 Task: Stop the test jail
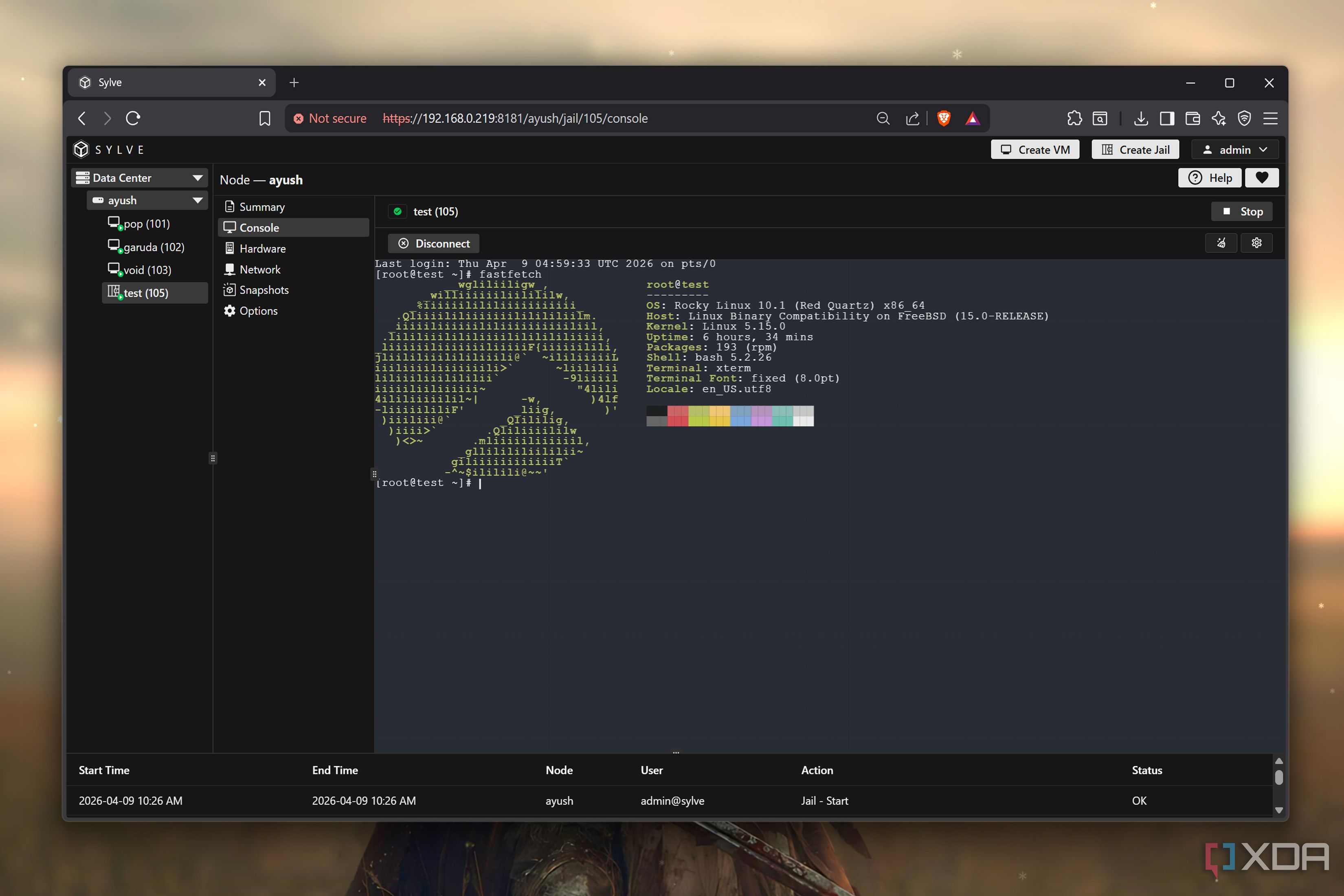pos(1242,211)
